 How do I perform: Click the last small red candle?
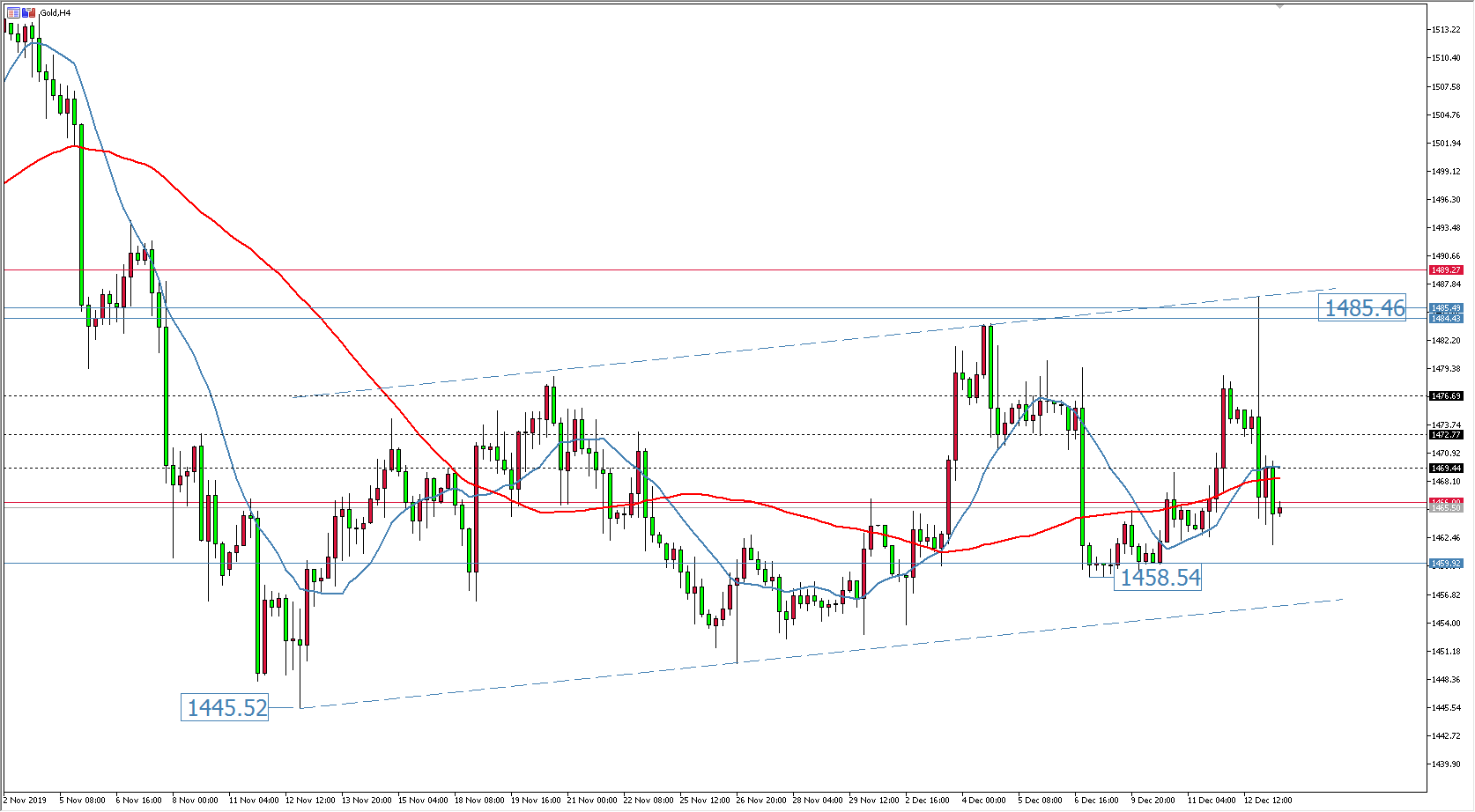point(1279,510)
